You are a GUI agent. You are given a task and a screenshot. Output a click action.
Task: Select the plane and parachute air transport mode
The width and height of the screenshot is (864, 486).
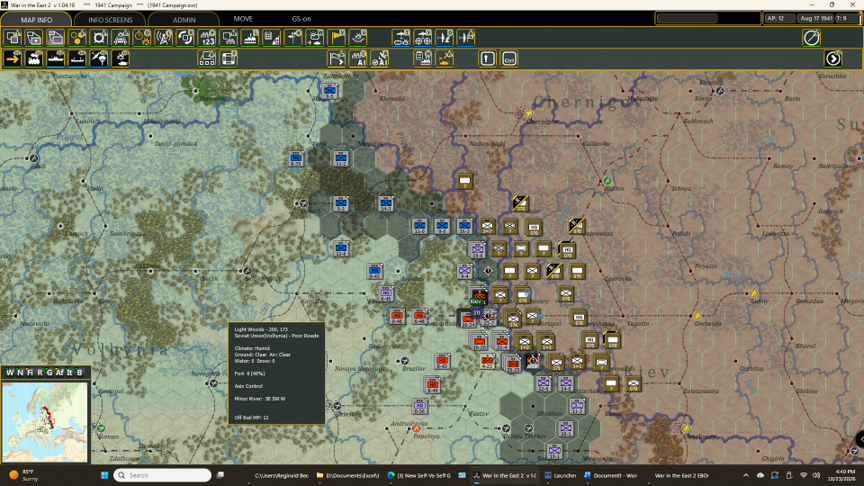pyautogui.click(x=99, y=58)
